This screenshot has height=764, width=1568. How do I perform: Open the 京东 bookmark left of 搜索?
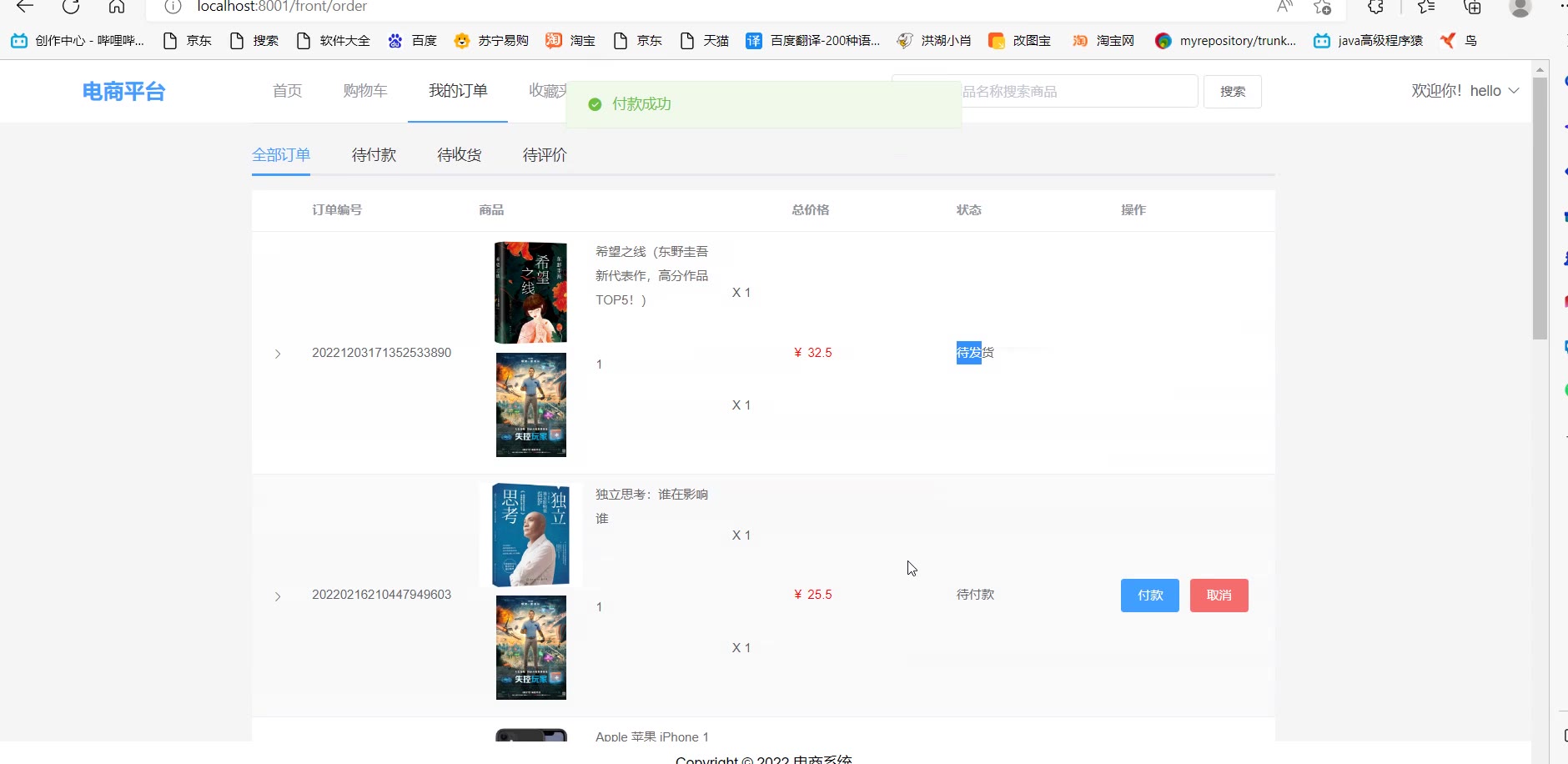point(187,41)
